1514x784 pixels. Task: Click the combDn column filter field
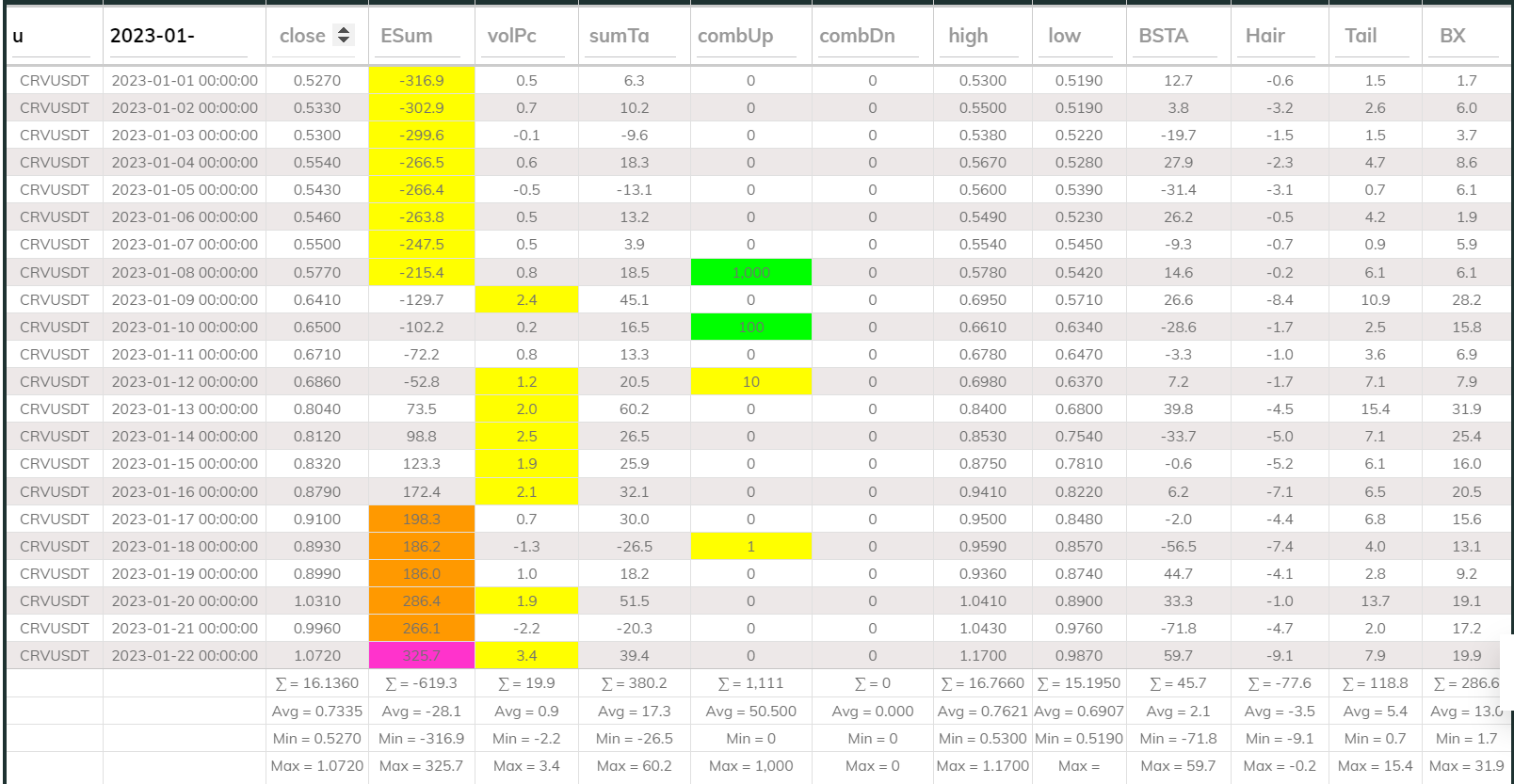pos(870,37)
